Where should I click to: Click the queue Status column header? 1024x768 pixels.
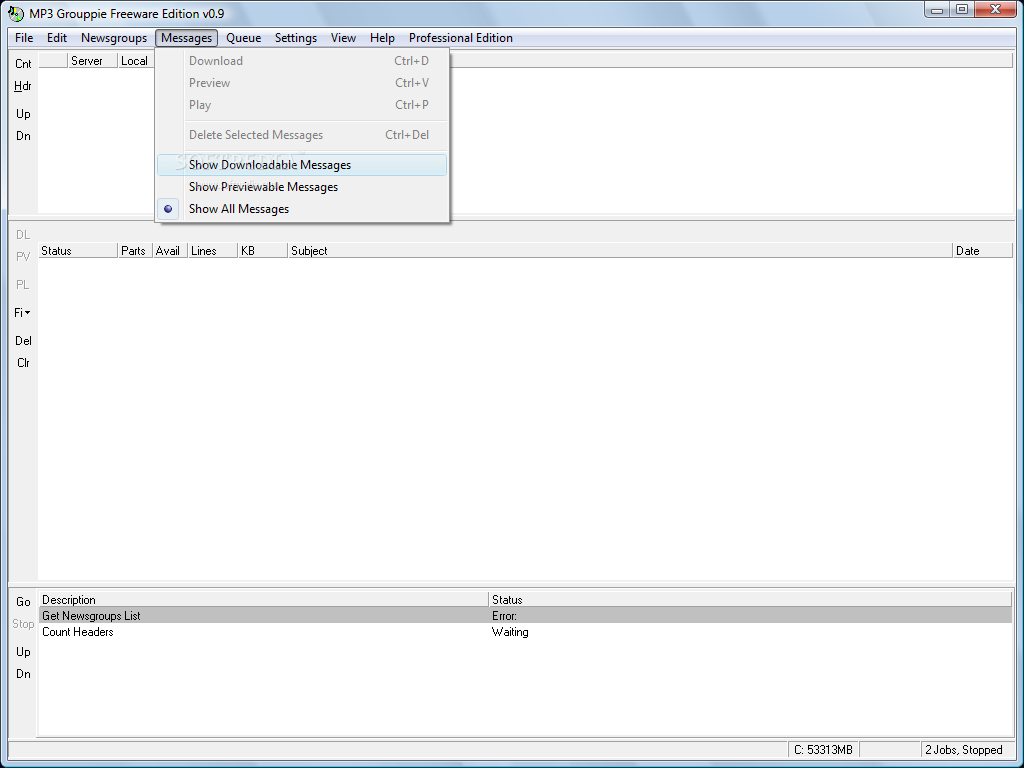751,600
